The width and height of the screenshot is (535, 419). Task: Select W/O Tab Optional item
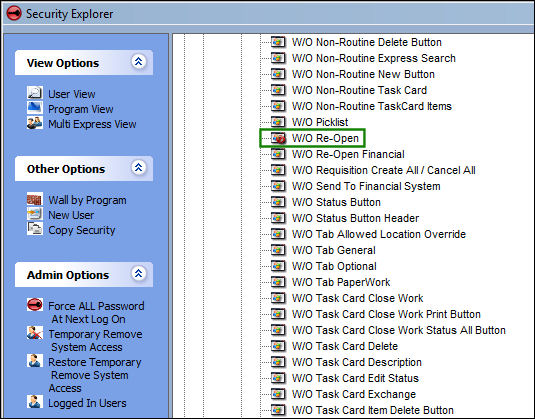[x=334, y=266]
